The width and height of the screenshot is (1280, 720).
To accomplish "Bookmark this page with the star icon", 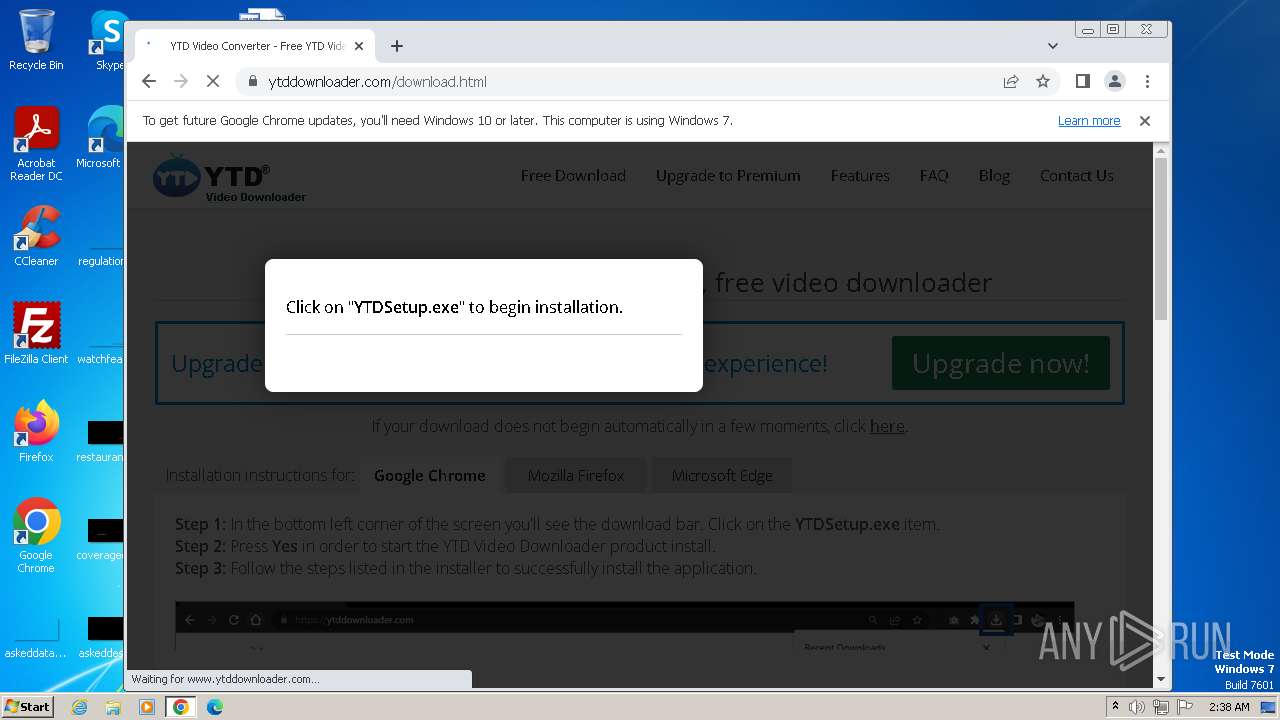I will click(1043, 81).
